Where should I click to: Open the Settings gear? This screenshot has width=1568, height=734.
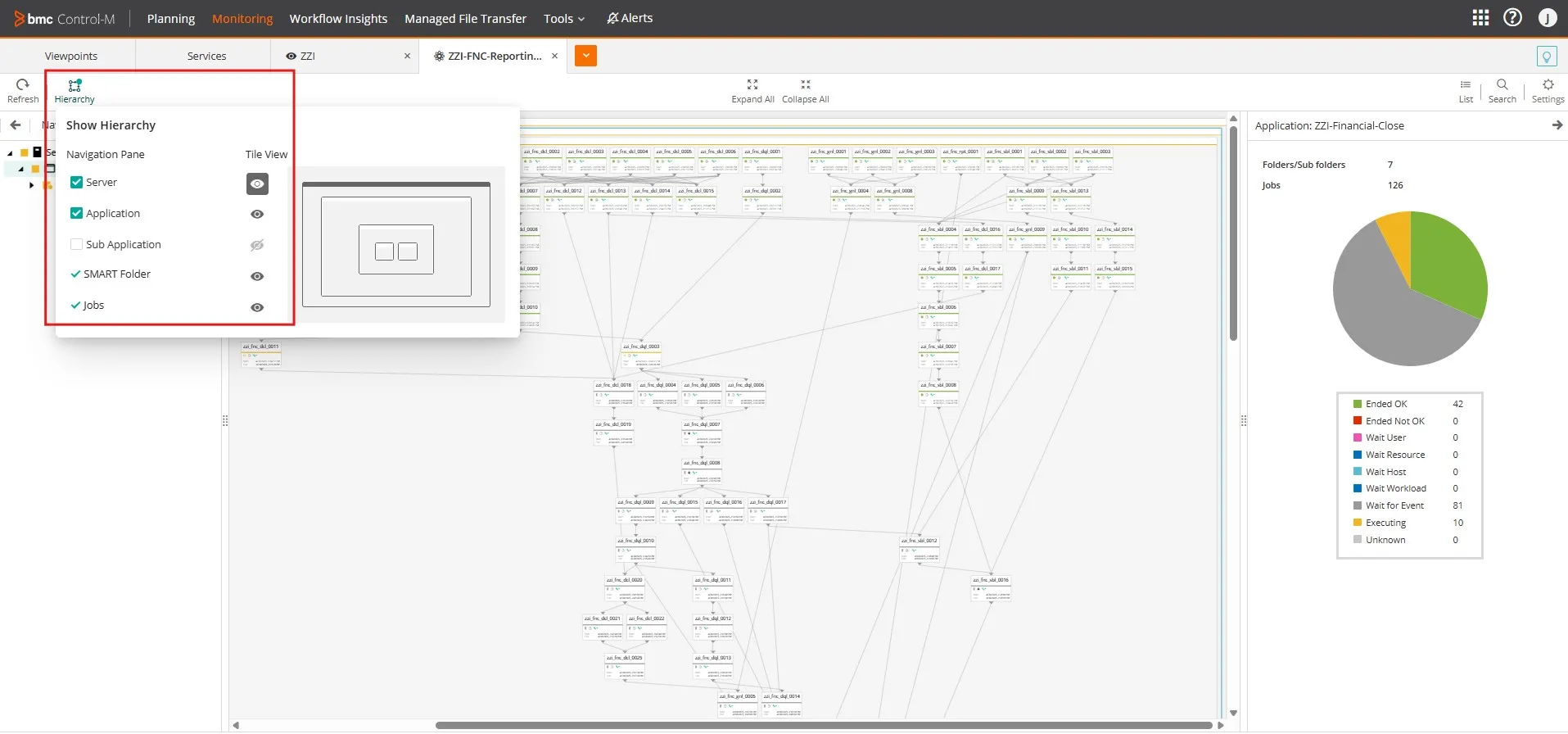coord(1548,84)
